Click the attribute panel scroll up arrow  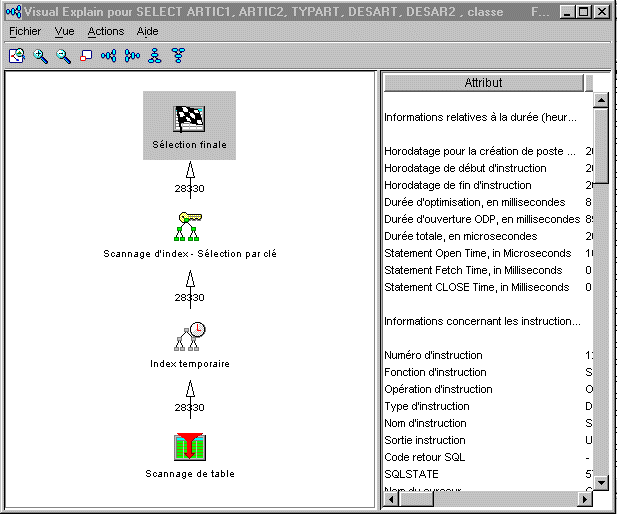point(601,100)
